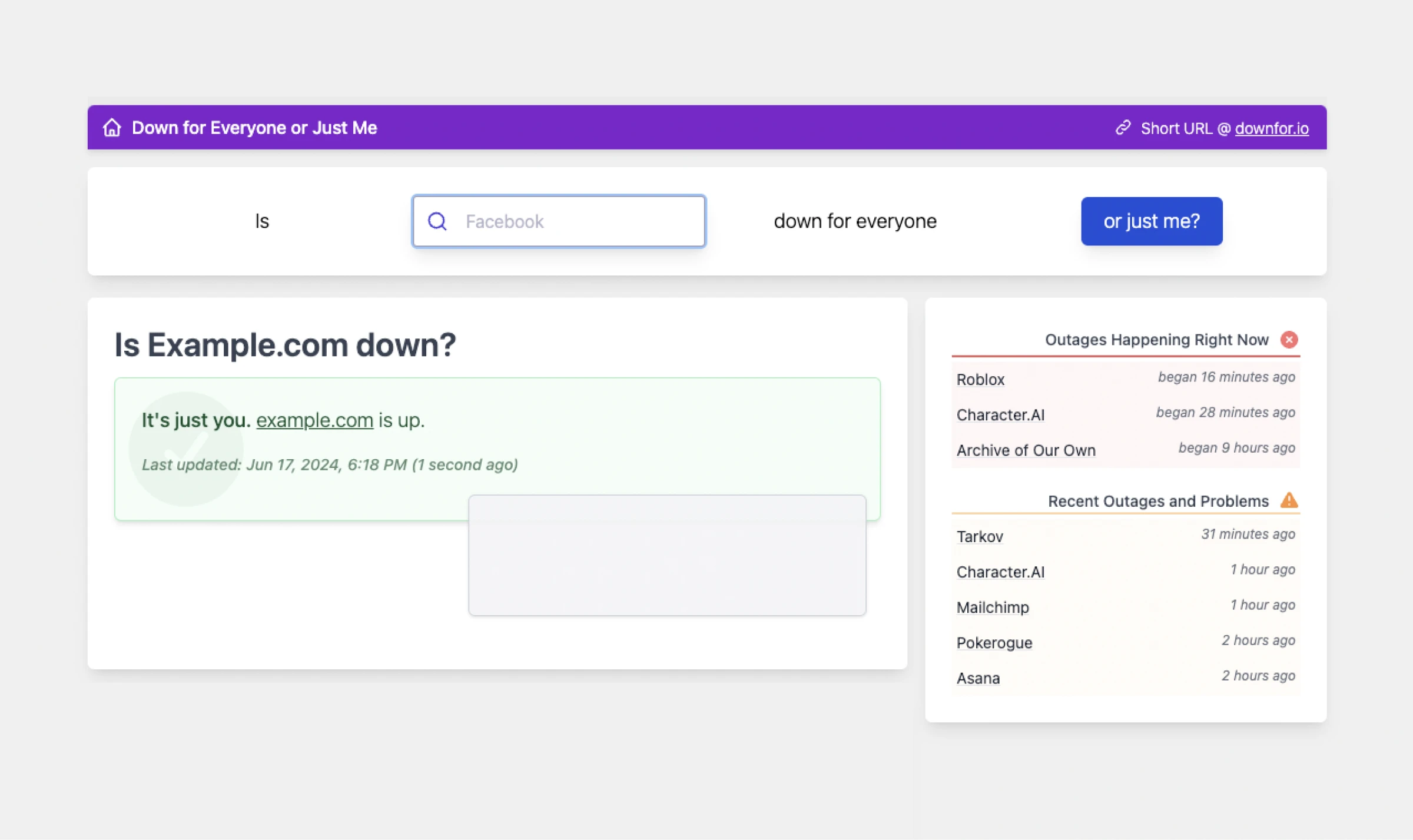The height and width of the screenshot is (840, 1413).
Task: Open the Pokerogue recent outage entry
Action: click(x=994, y=642)
